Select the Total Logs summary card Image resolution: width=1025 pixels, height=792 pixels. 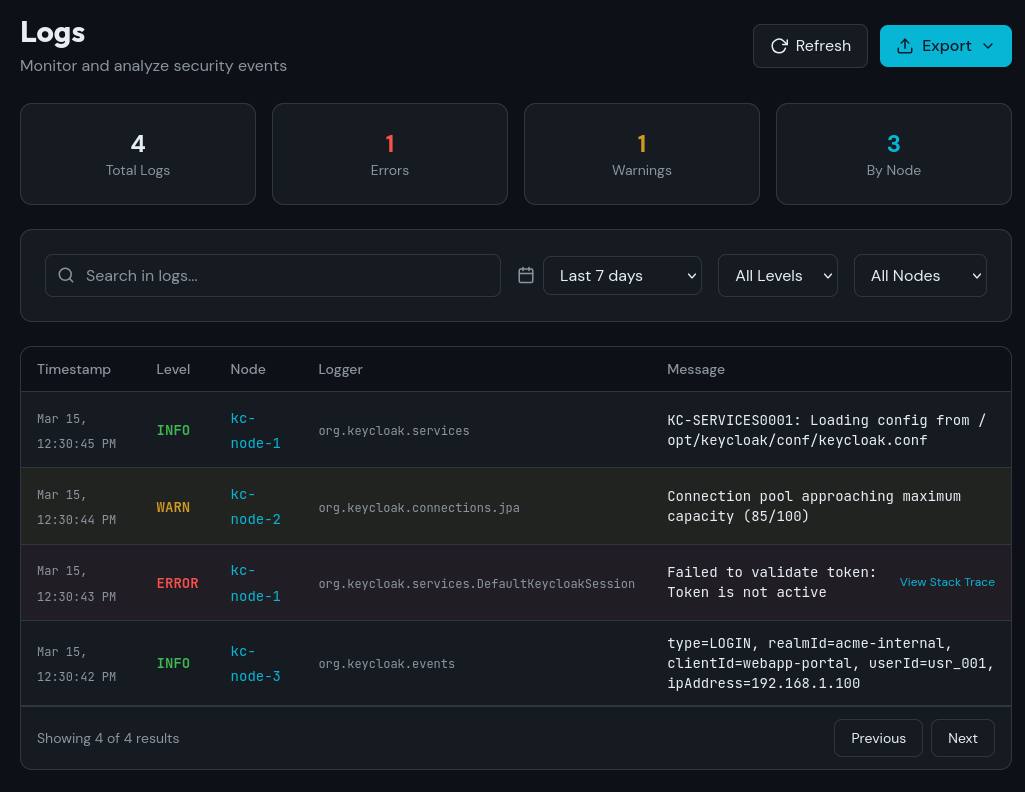click(138, 154)
